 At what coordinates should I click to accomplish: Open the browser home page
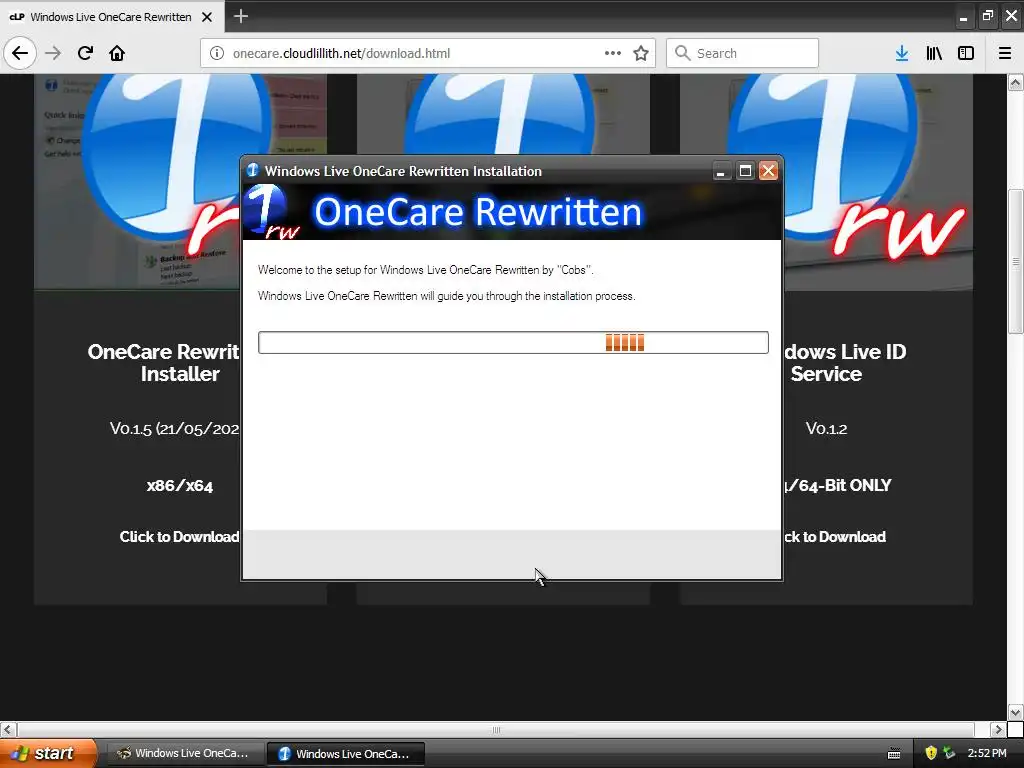pos(117,53)
